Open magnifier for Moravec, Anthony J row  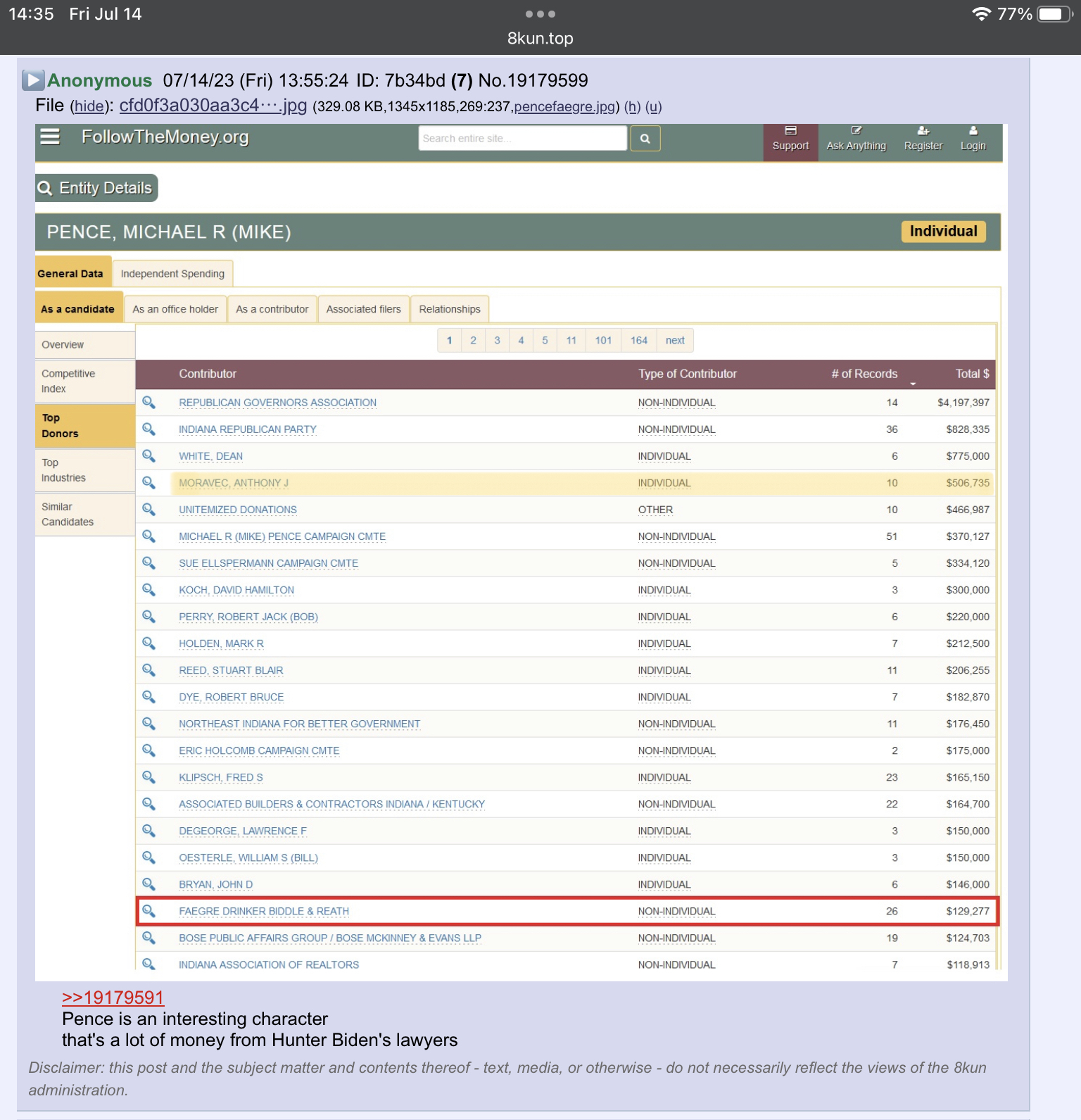148,482
